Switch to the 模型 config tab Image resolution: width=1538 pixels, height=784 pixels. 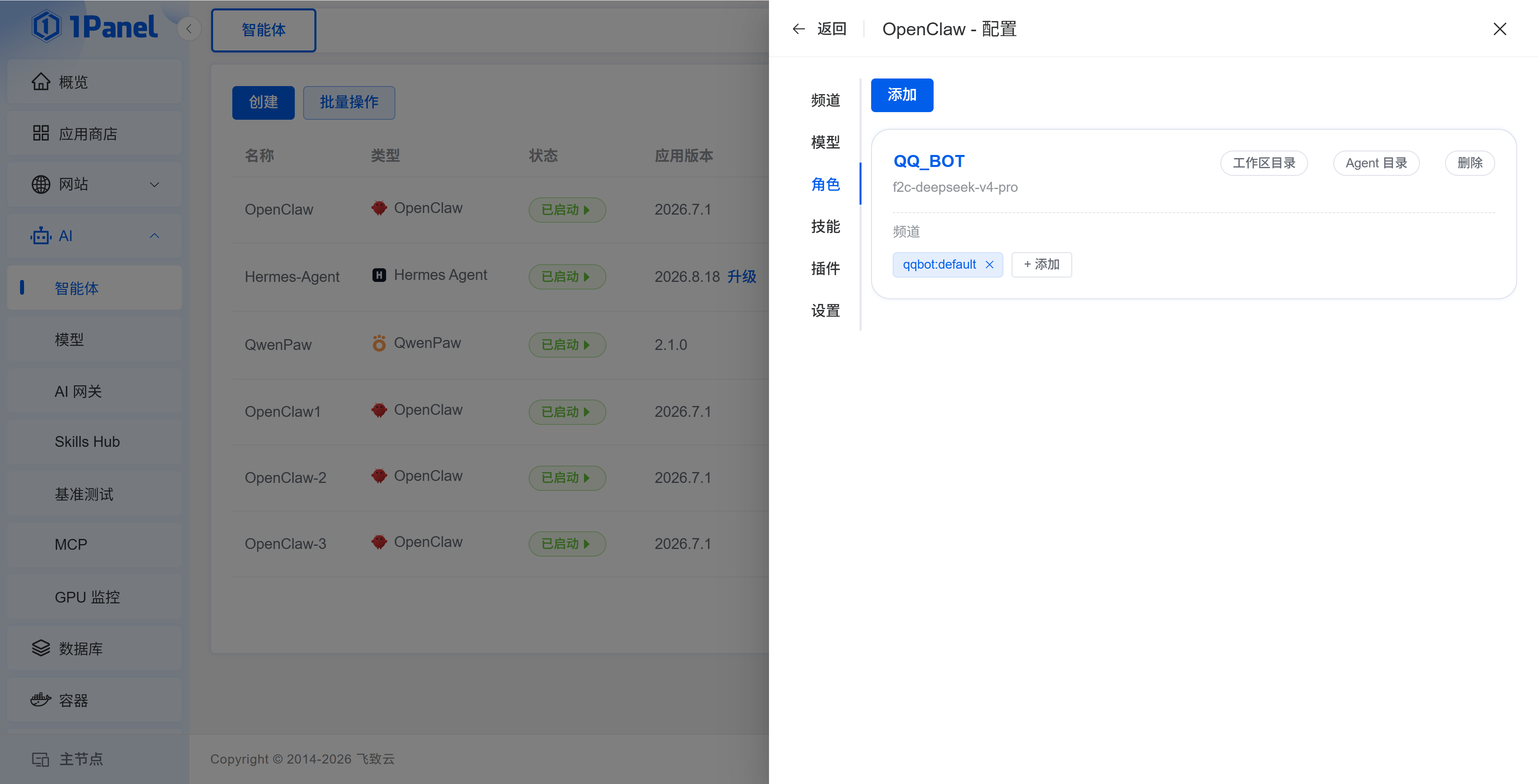(x=826, y=142)
